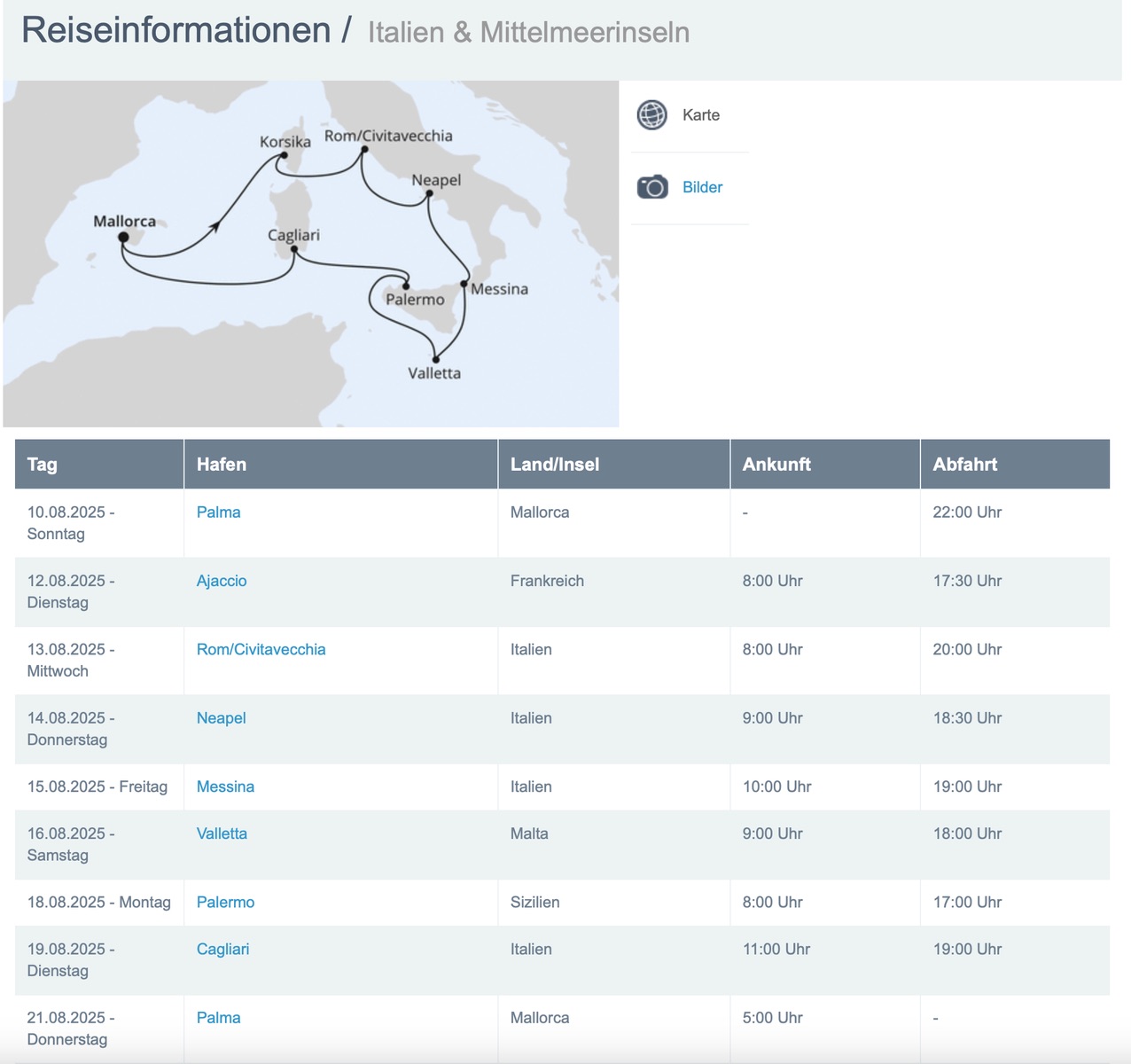
Task: Open the Ajaccio port link
Action: pyautogui.click(x=222, y=581)
